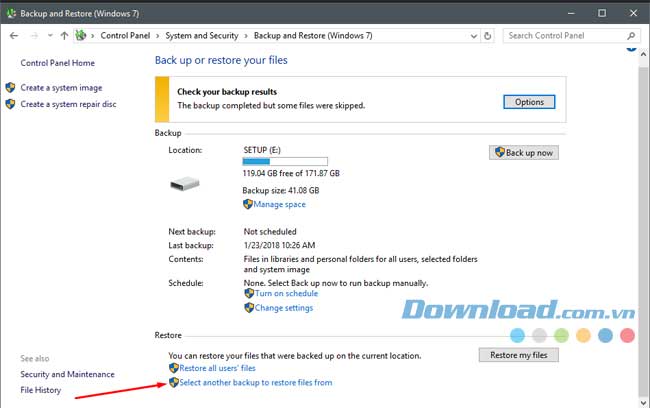This screenshot has height=408, width=650.
Task: Click shield icon beside Select another backup link
Action: point(174,382)
